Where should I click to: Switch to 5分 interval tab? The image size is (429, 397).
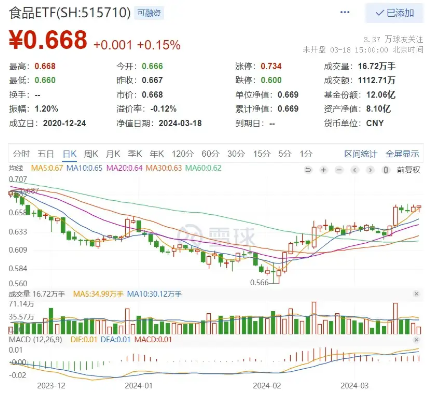(x=285, y=154)
